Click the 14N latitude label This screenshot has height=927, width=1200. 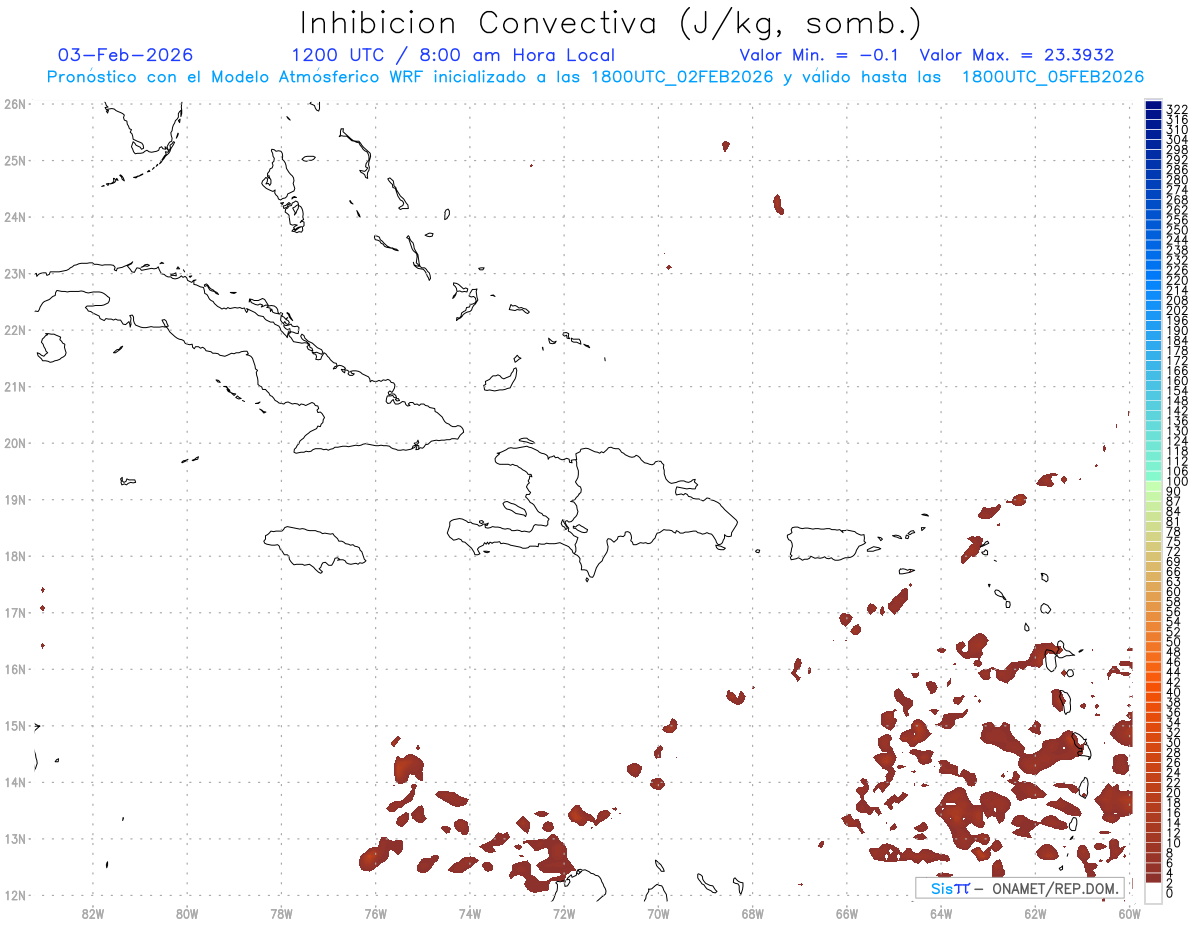(x=14, y=782)
